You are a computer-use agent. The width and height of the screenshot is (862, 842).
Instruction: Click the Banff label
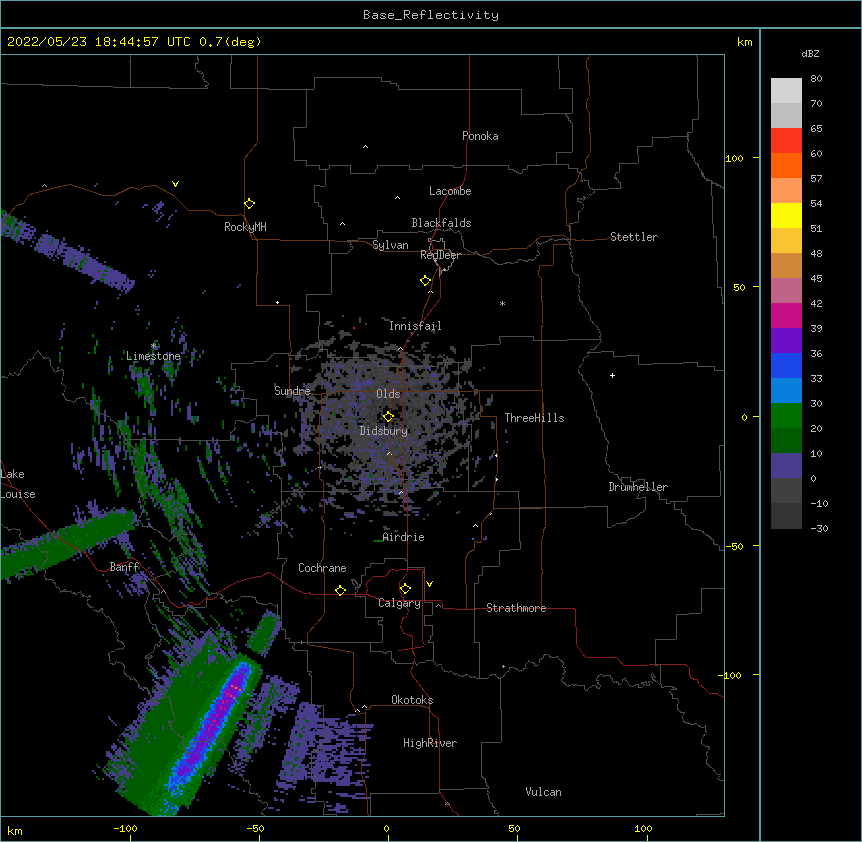[124, 567]
